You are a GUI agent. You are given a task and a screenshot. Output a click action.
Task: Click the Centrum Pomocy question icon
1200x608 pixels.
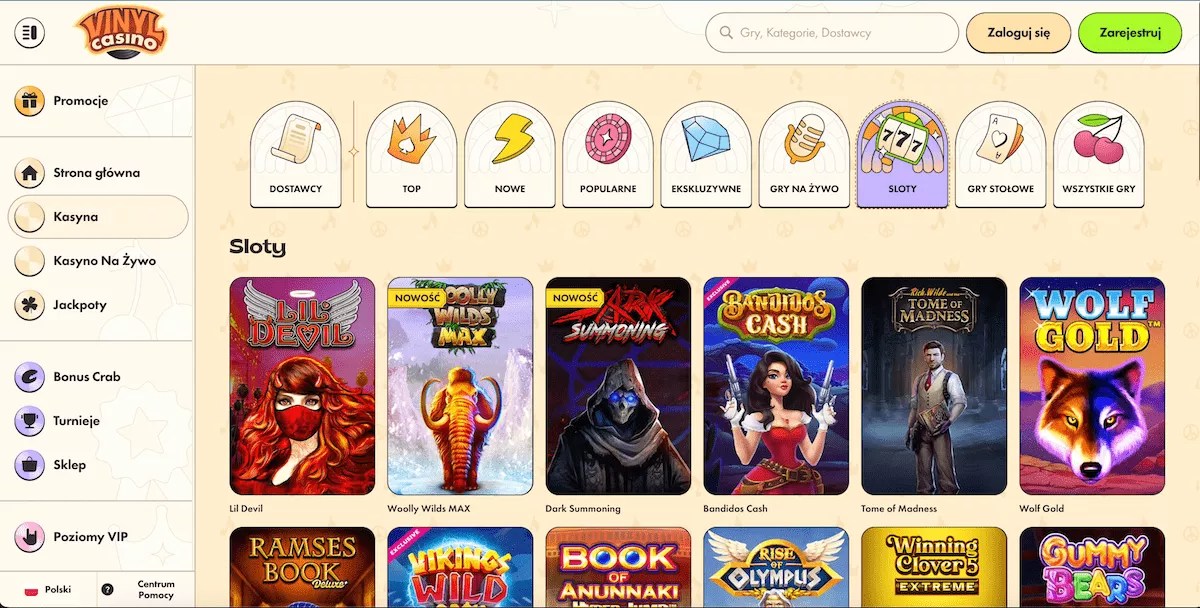click(108, 590)
